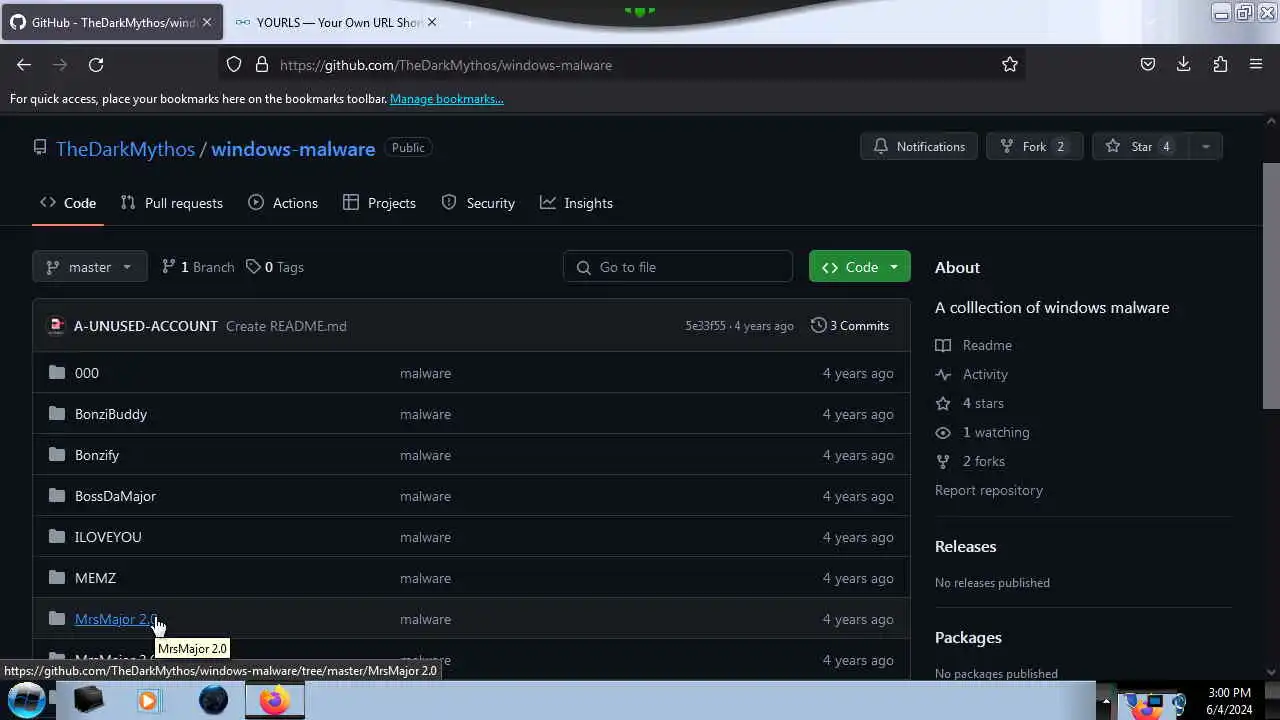View the 0 Tags link

click(x=275, y=267)
